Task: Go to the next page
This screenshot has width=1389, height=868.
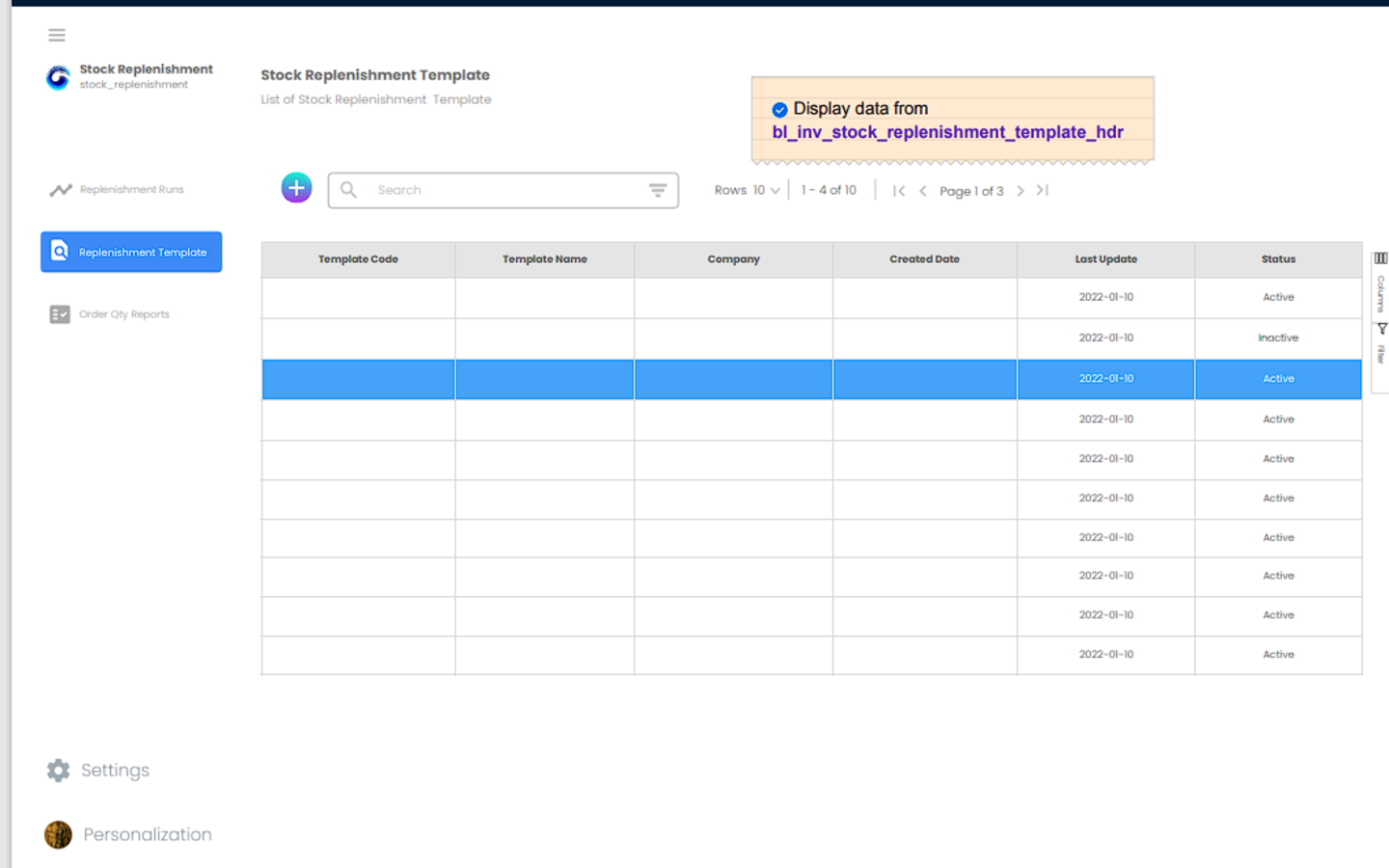Action: click(x=1021, y=191)
